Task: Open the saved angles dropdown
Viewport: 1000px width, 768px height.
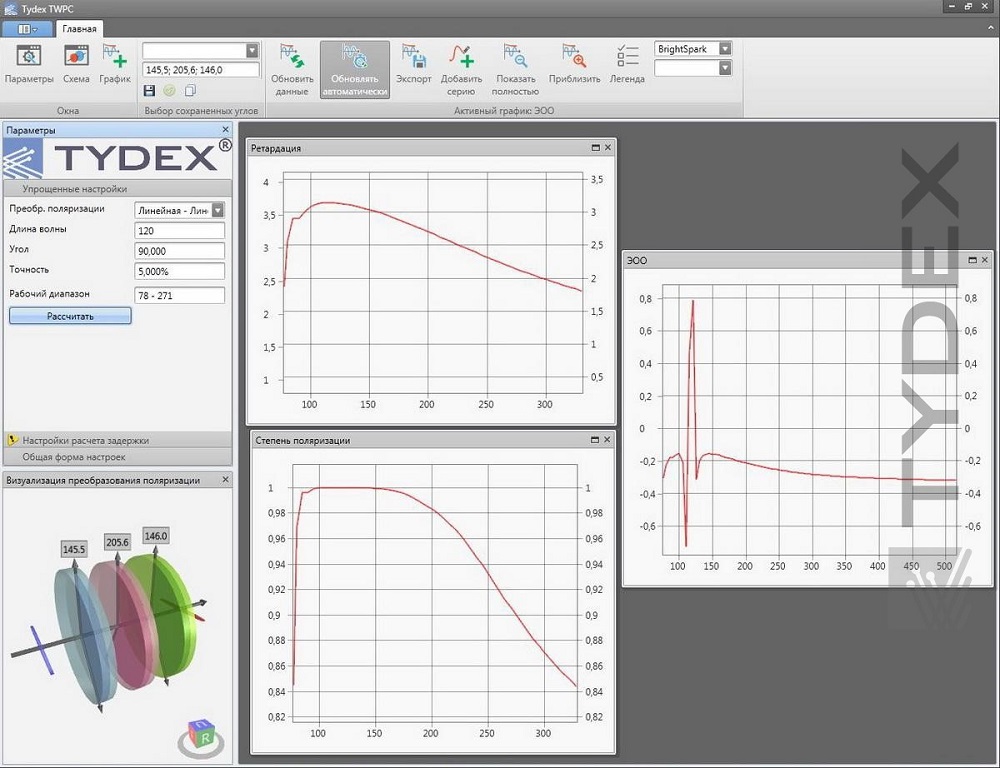Action: coord(252,50)
